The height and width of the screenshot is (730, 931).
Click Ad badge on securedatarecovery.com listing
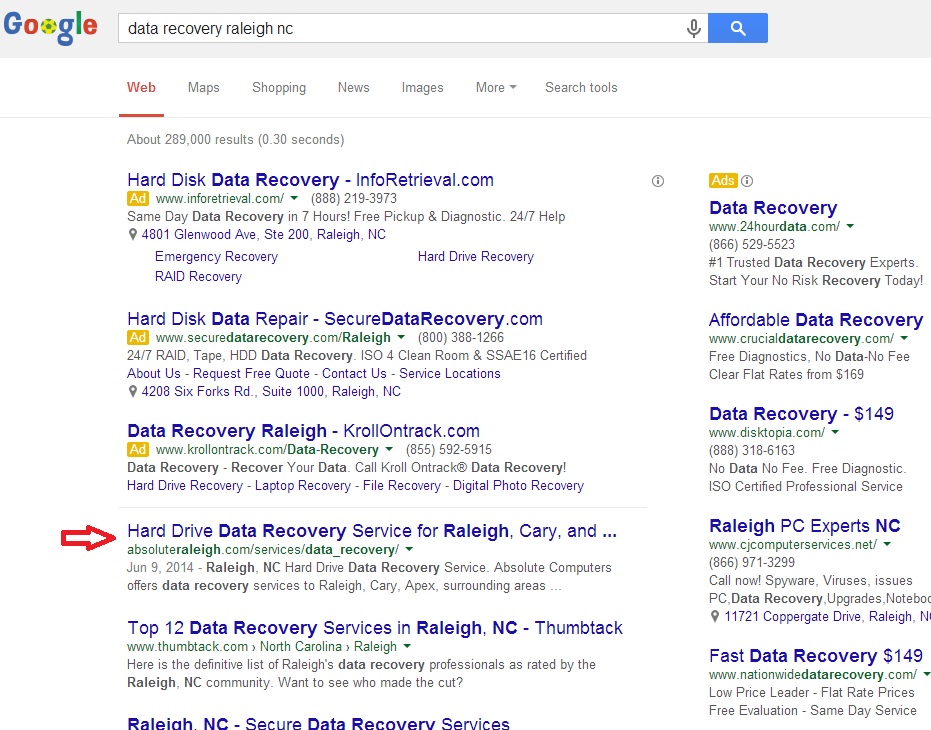[x=138, y=337]
